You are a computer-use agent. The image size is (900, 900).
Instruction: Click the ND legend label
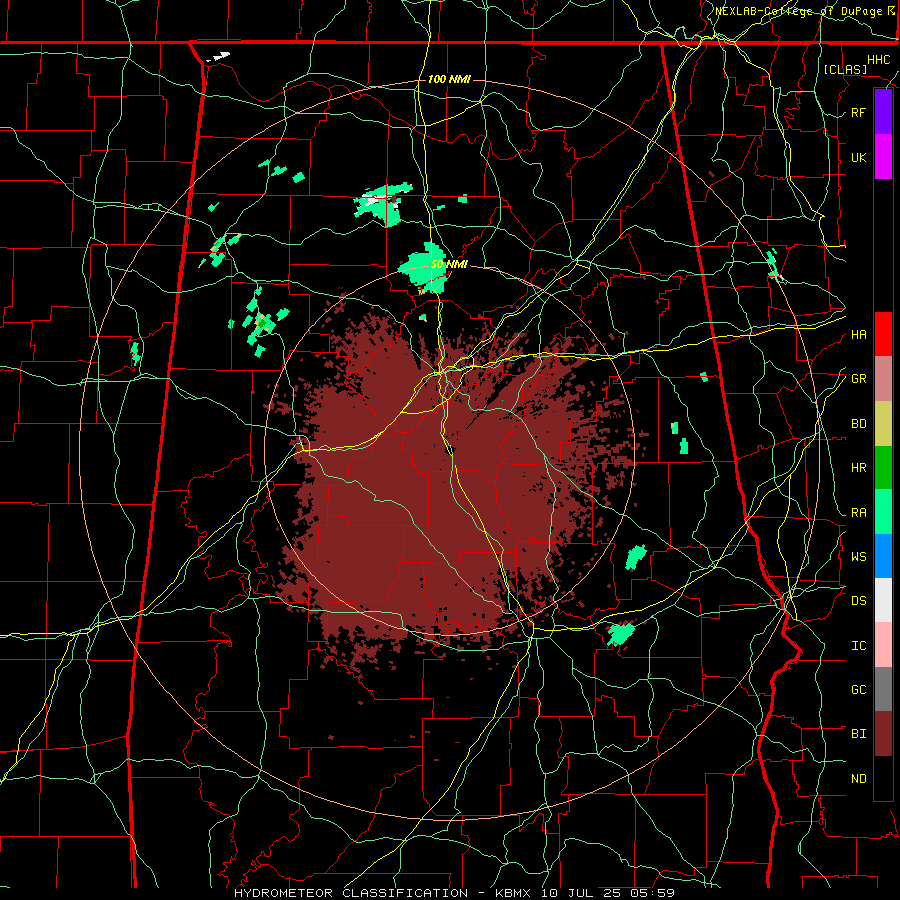(858, 779)
